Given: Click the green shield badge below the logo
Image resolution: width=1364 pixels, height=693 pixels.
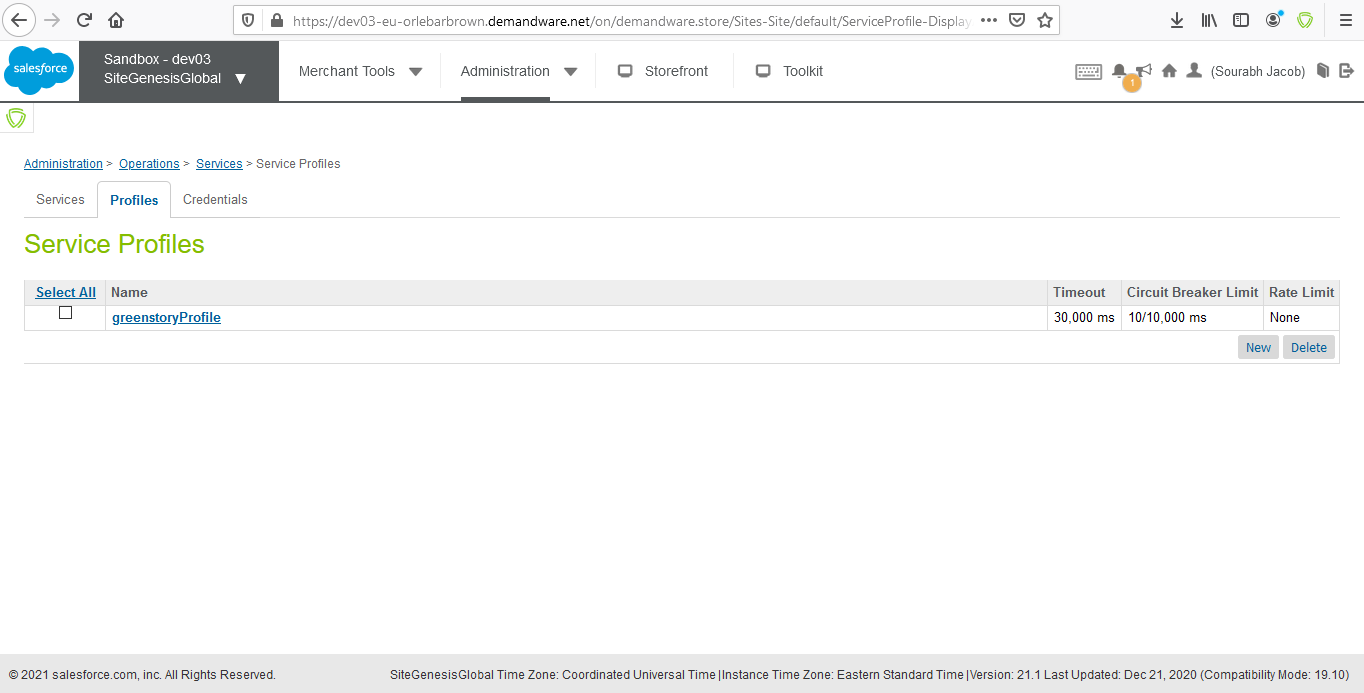Looking at the screenshot, I should point(16,118).
